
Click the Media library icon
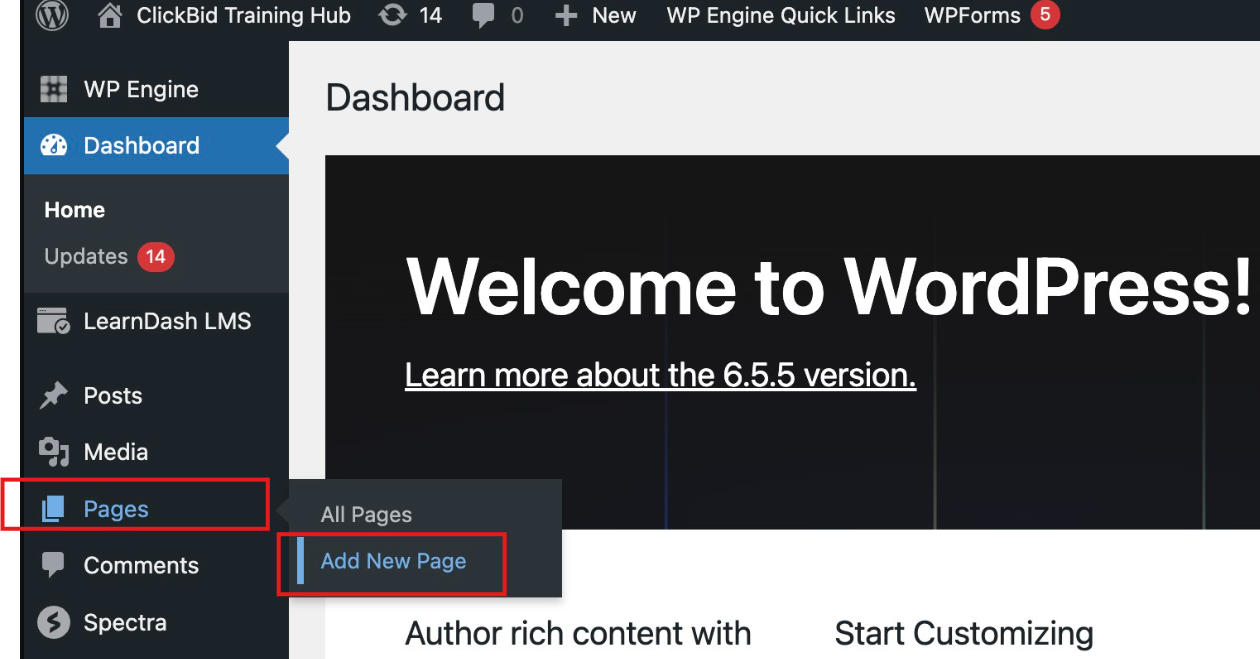[x=53, y=452]
